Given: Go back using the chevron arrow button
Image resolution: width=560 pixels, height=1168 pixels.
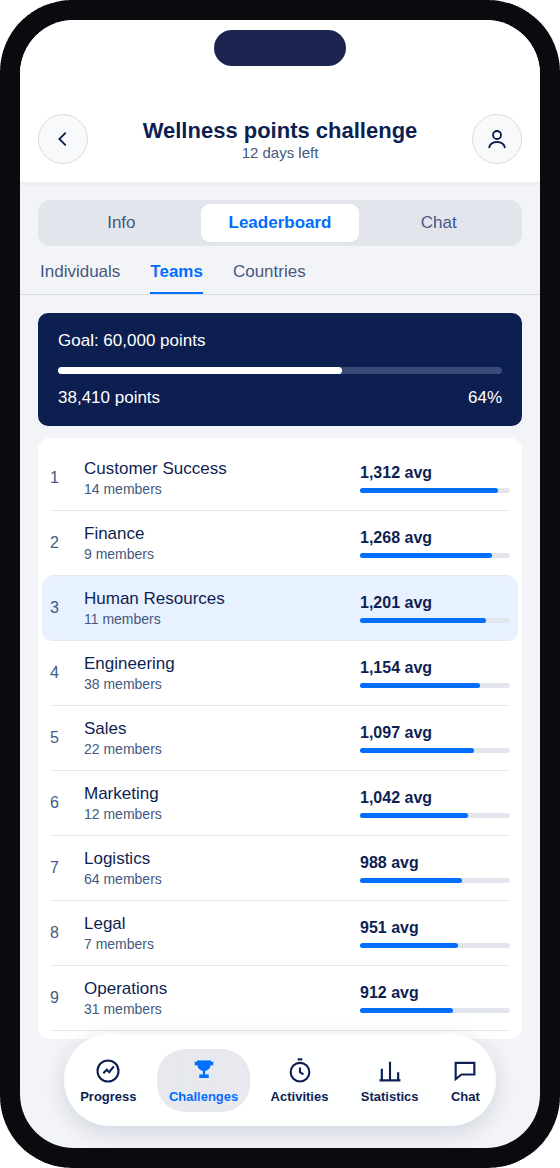Looking at the screenshot, I should pyautogui.click(x=63, y=139).
